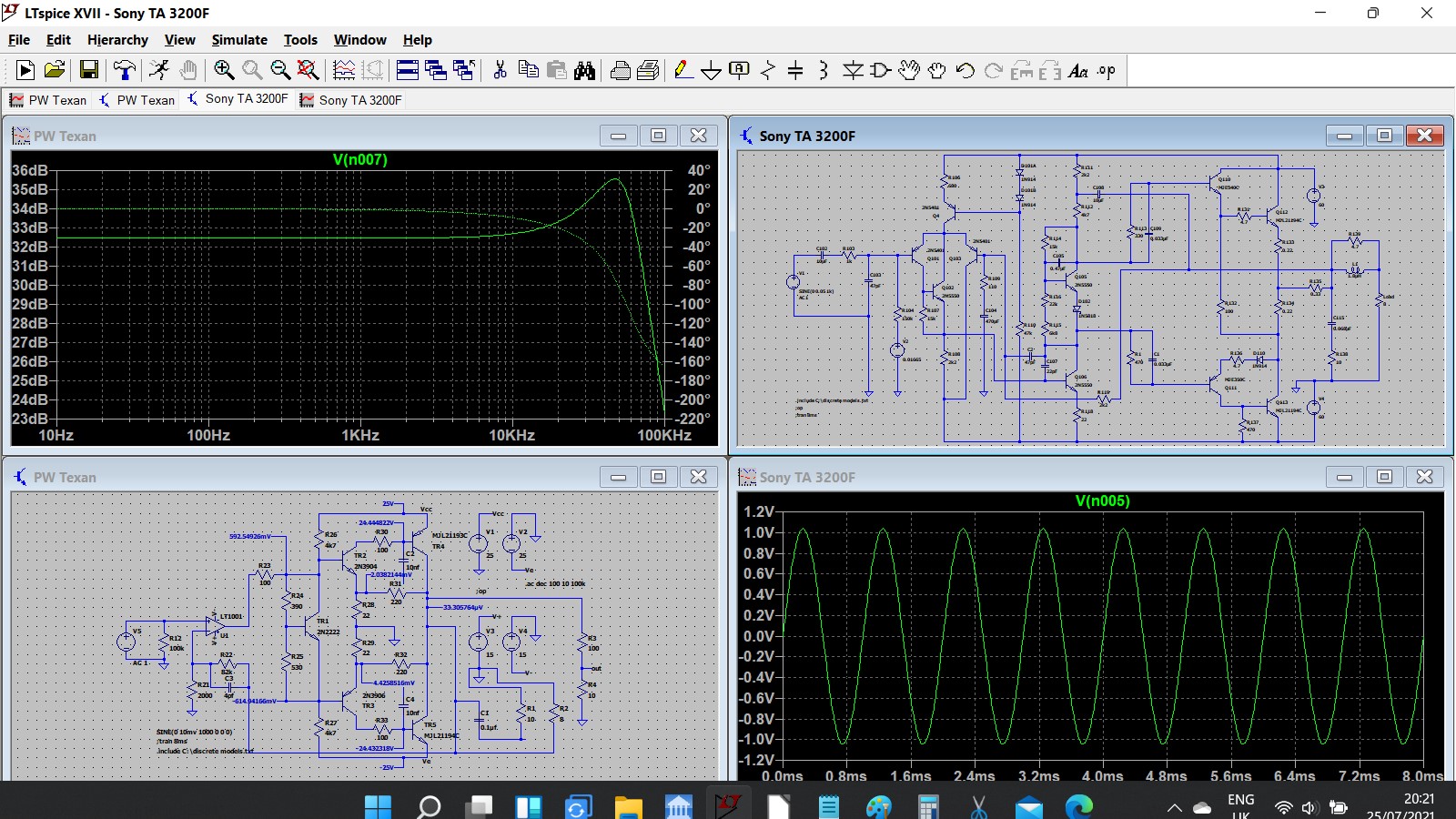Click the Zoom Out magnifier icon
1456x819 pixels.
tap(280, 70)
